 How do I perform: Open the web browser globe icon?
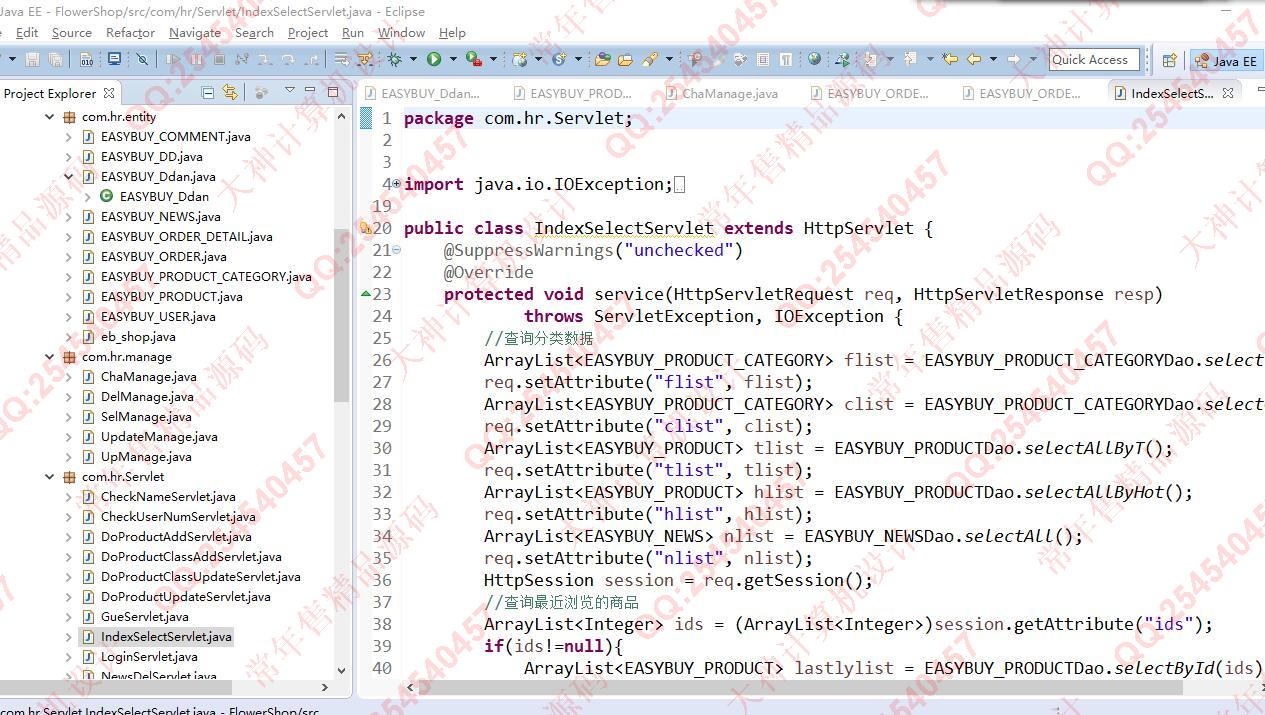814,59
